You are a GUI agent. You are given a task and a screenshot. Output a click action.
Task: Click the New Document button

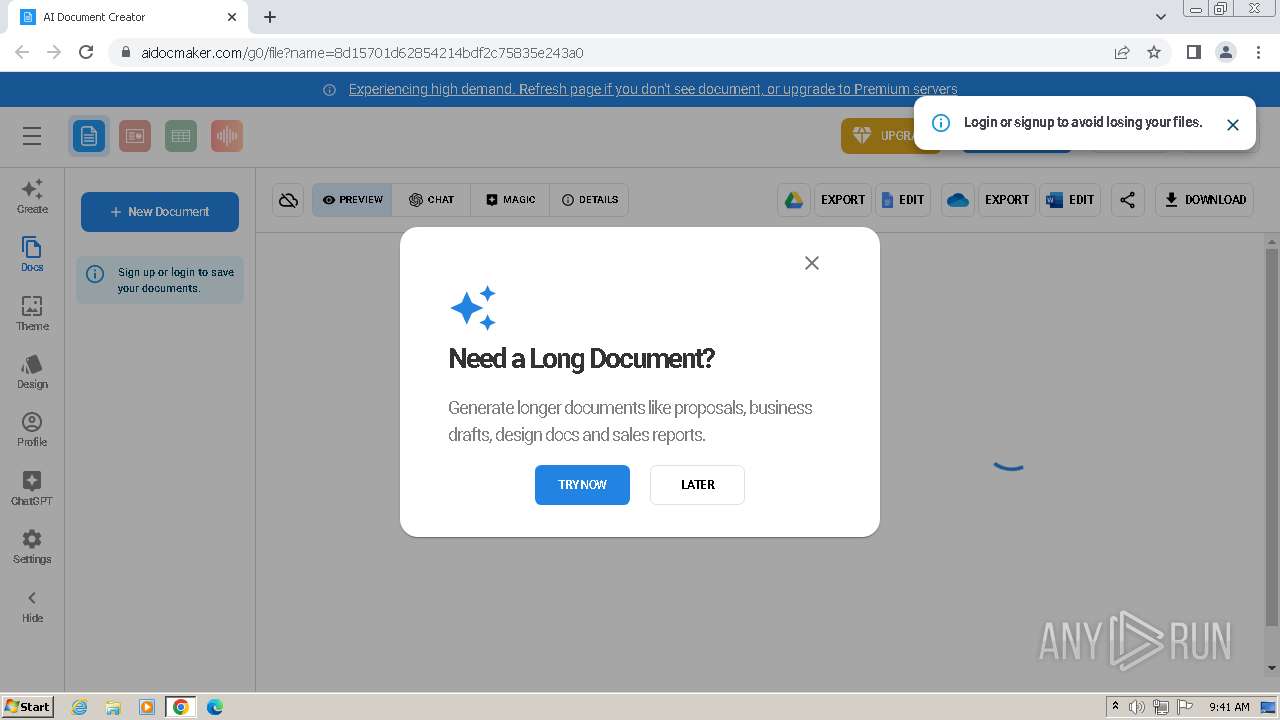(160, 212)
